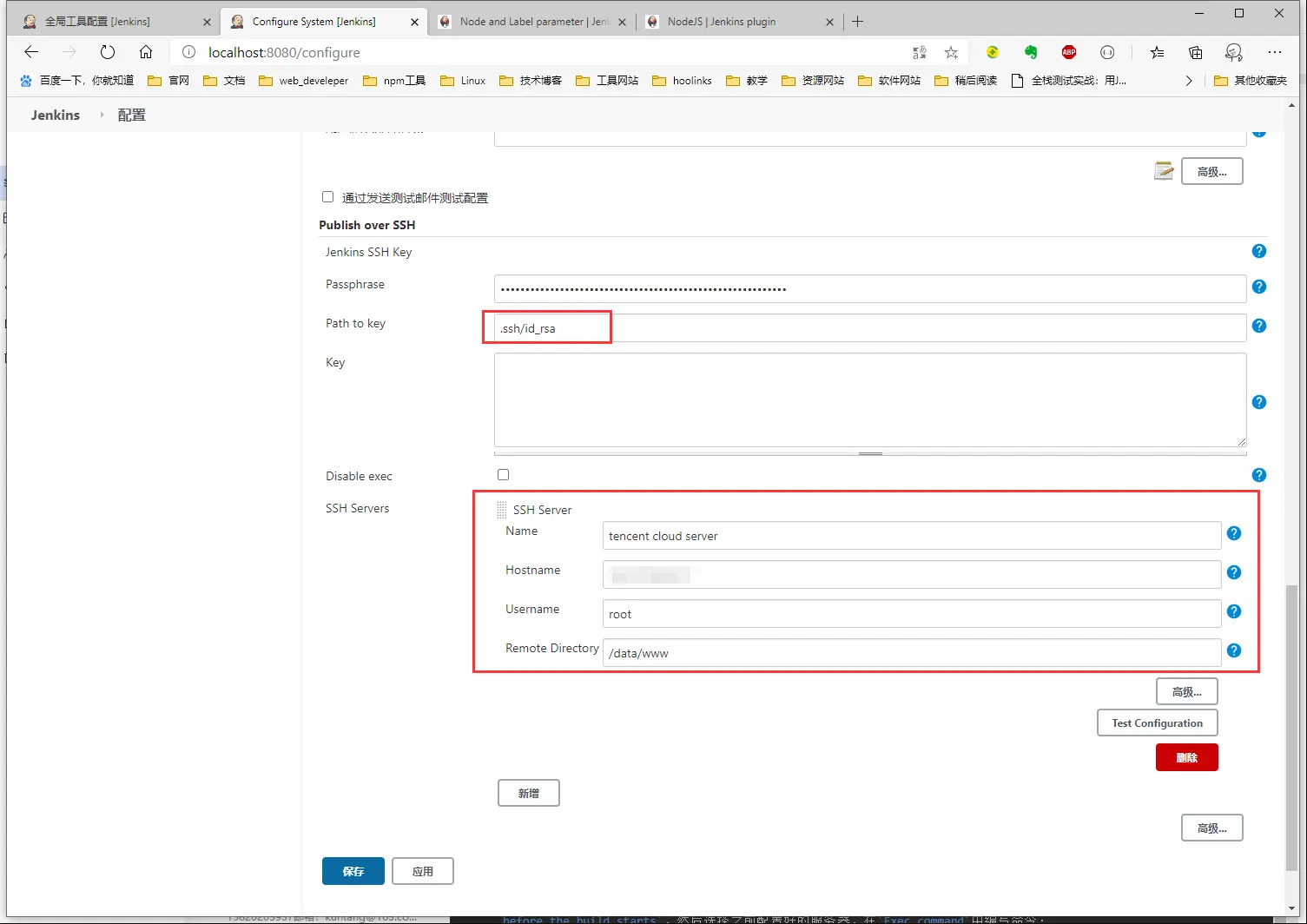Bookmark this page with the star icon
The image size is (1307, 924).
pos(952,53)
